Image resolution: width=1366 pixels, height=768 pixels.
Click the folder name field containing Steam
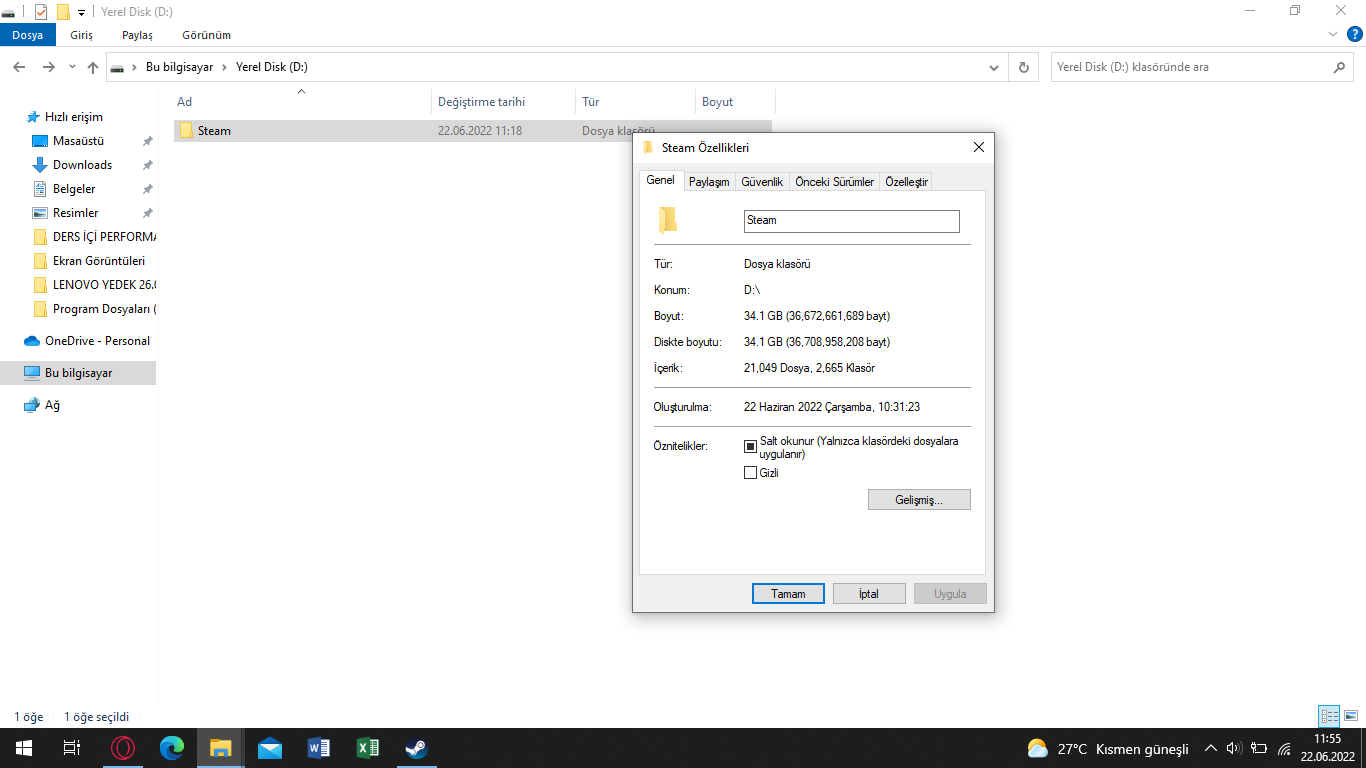(852, 221)
